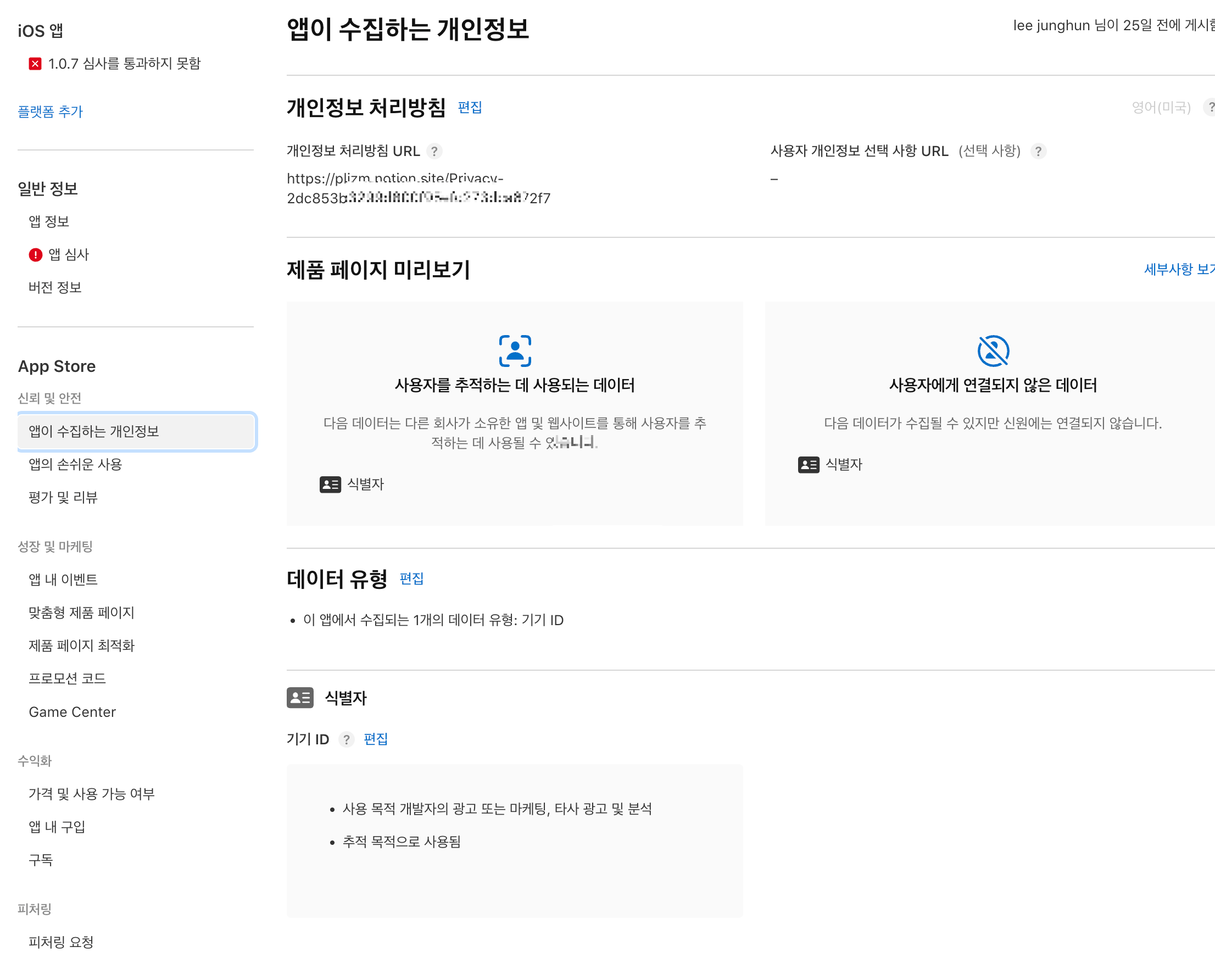This screenshot has width=1215, height=980.
Task: Open 가격 및 사용 가능 여부 page
Action: coord(91,794)
